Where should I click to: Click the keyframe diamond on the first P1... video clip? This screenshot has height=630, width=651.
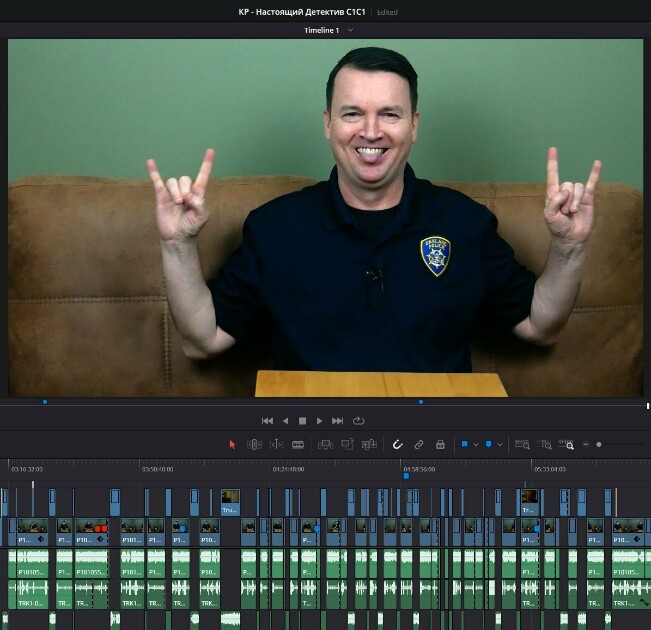[x=41, y=539]
